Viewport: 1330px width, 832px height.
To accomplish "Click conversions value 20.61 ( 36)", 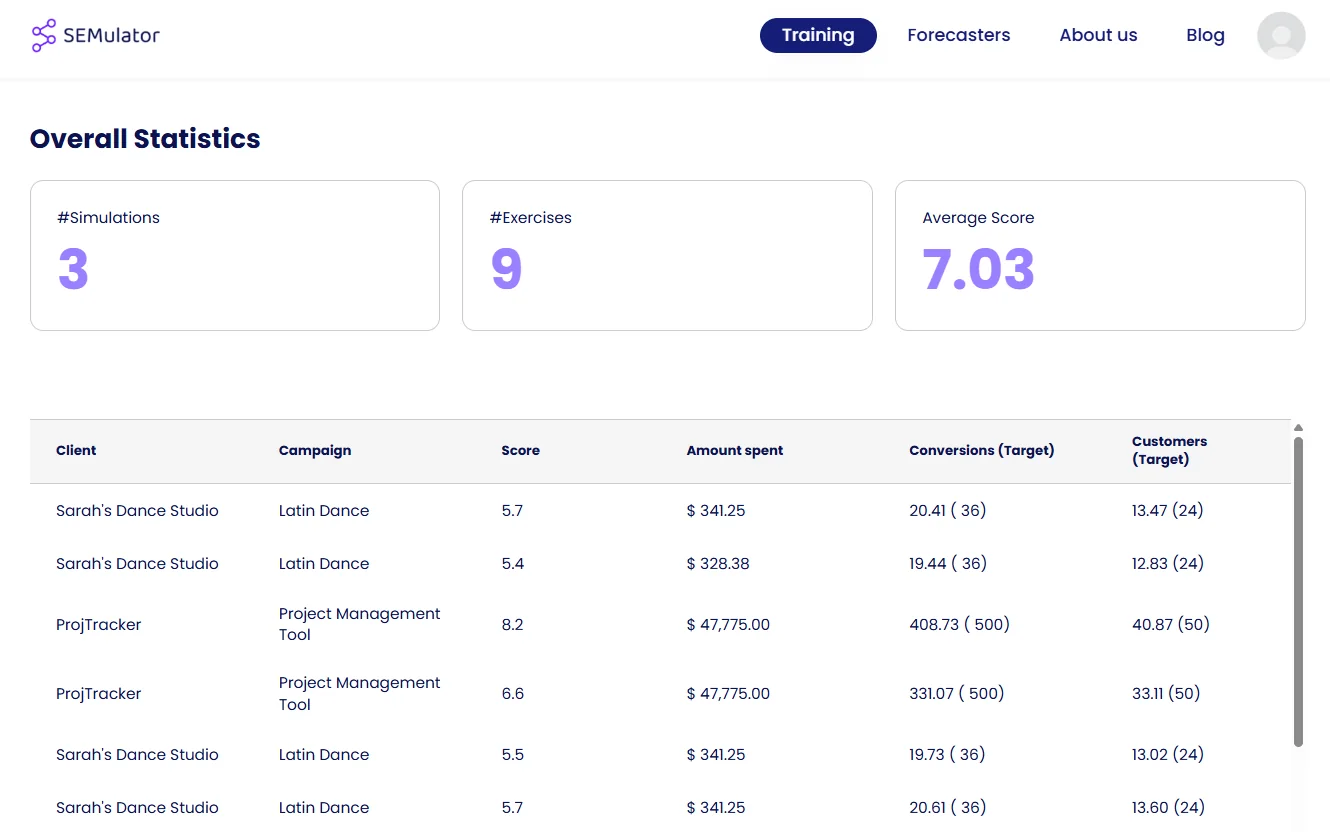I will click(947, 808).
